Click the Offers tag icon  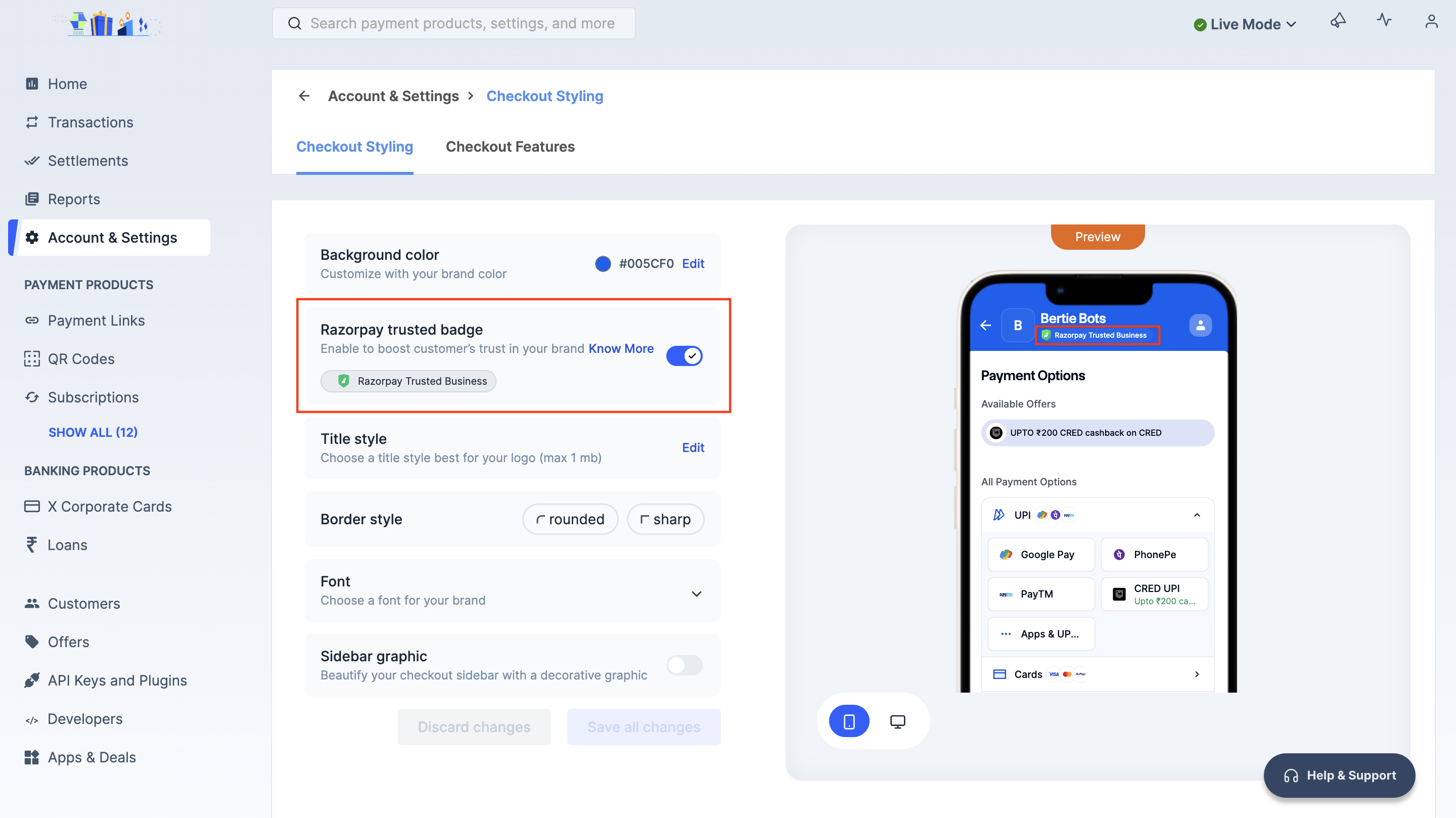coord(32,642)
